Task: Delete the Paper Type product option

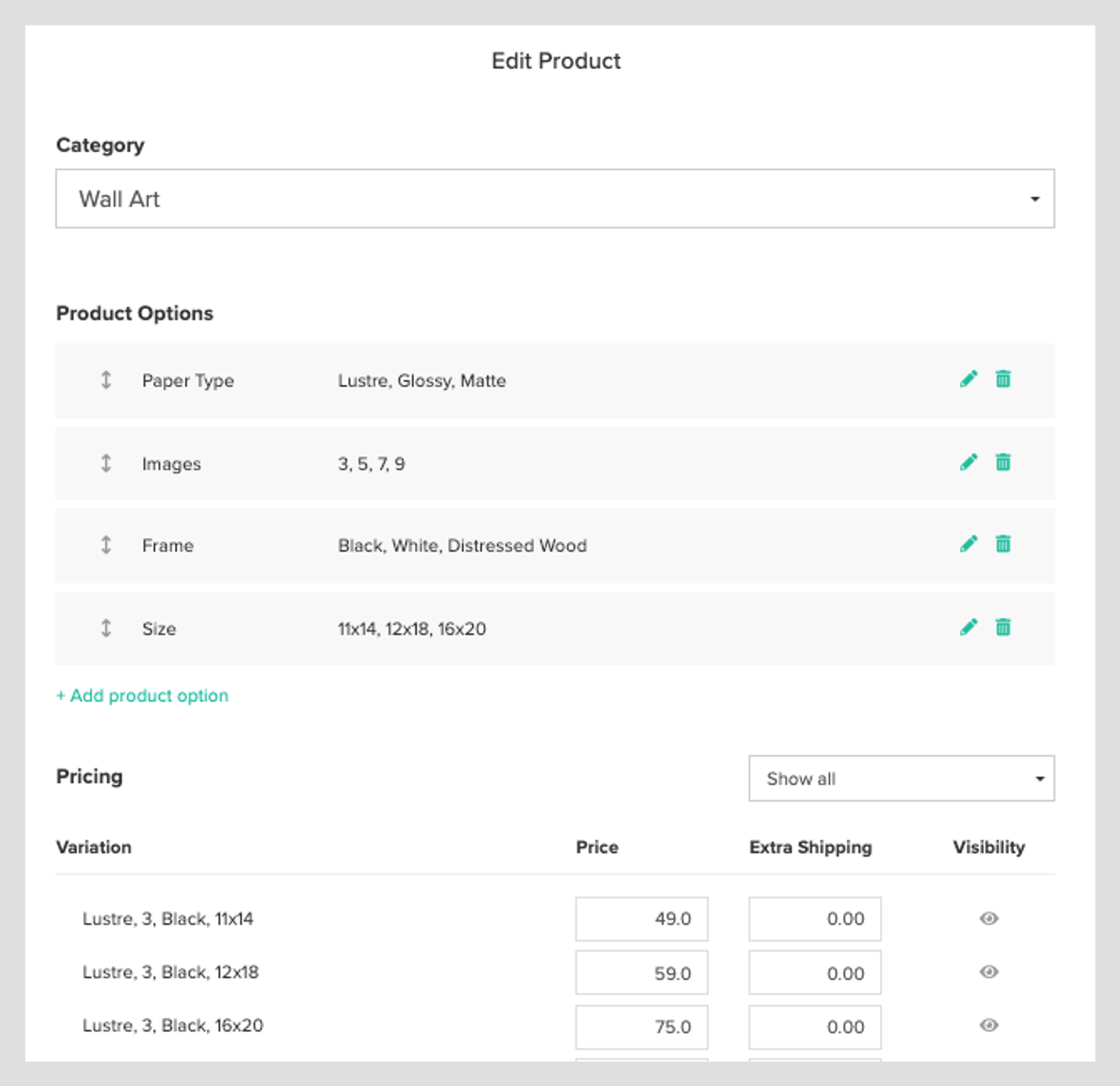Action: click(1003, 379)
